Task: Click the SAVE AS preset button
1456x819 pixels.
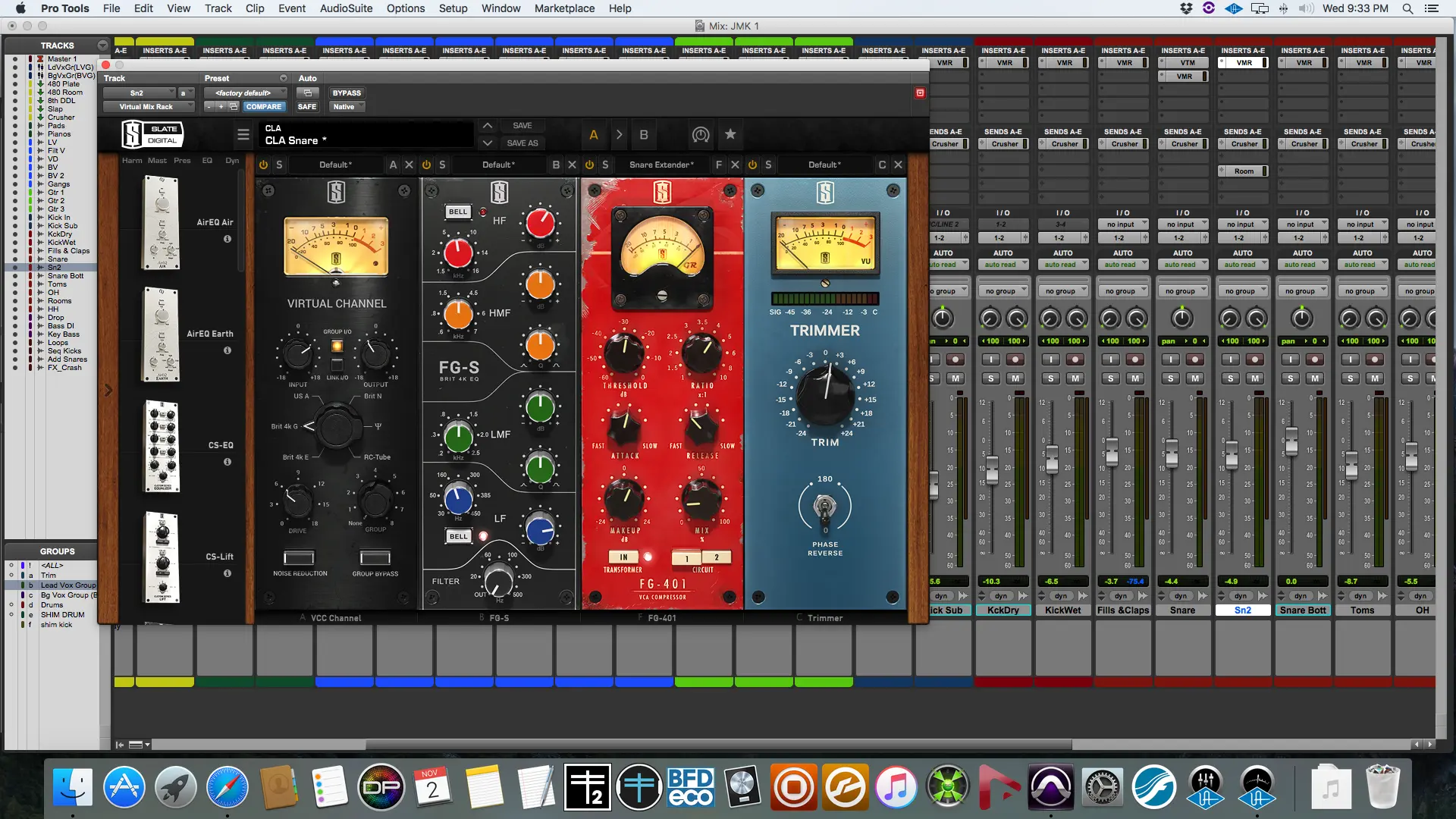Action: click(x=522, y=143)
